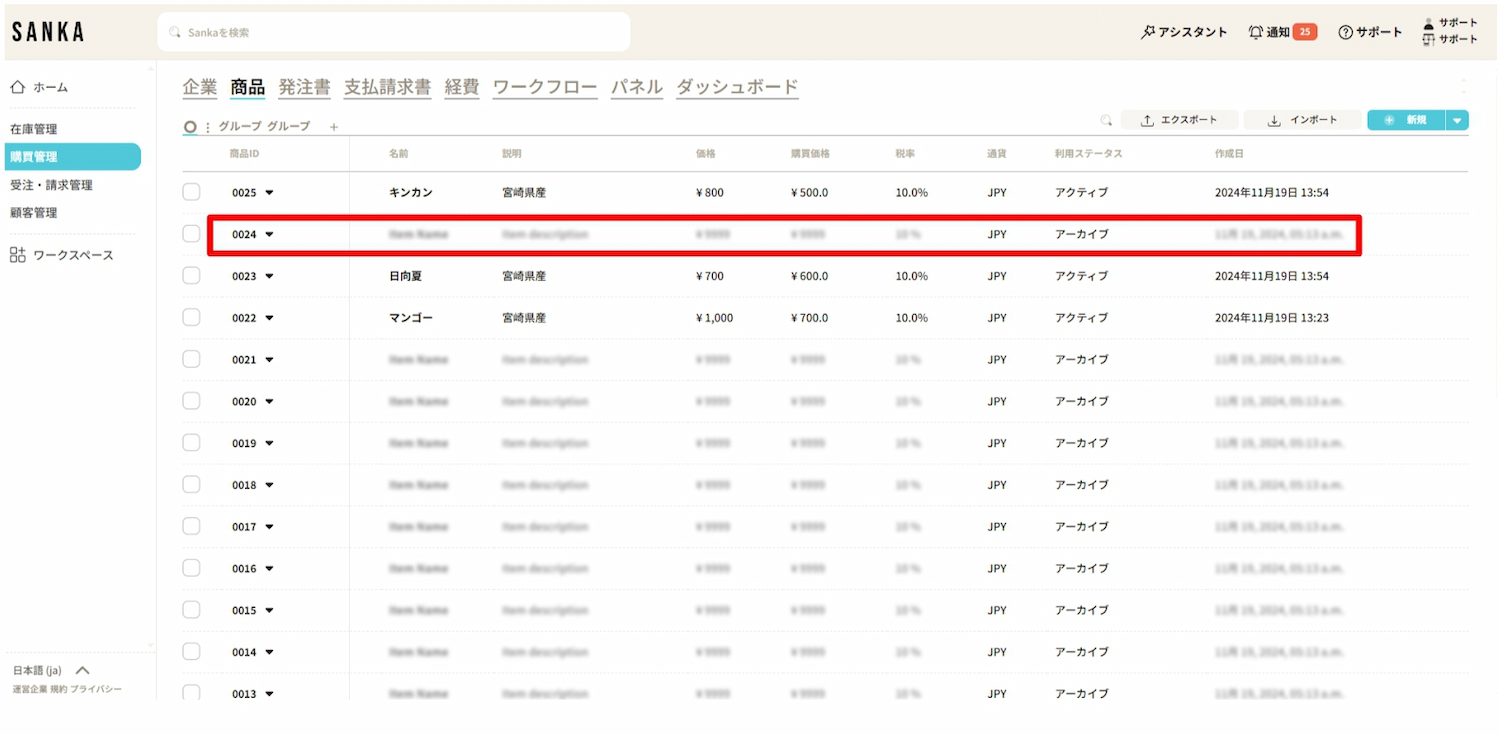Click the プライバシー footer link
The image size is (1500, 734).
[x=96, y=690]
